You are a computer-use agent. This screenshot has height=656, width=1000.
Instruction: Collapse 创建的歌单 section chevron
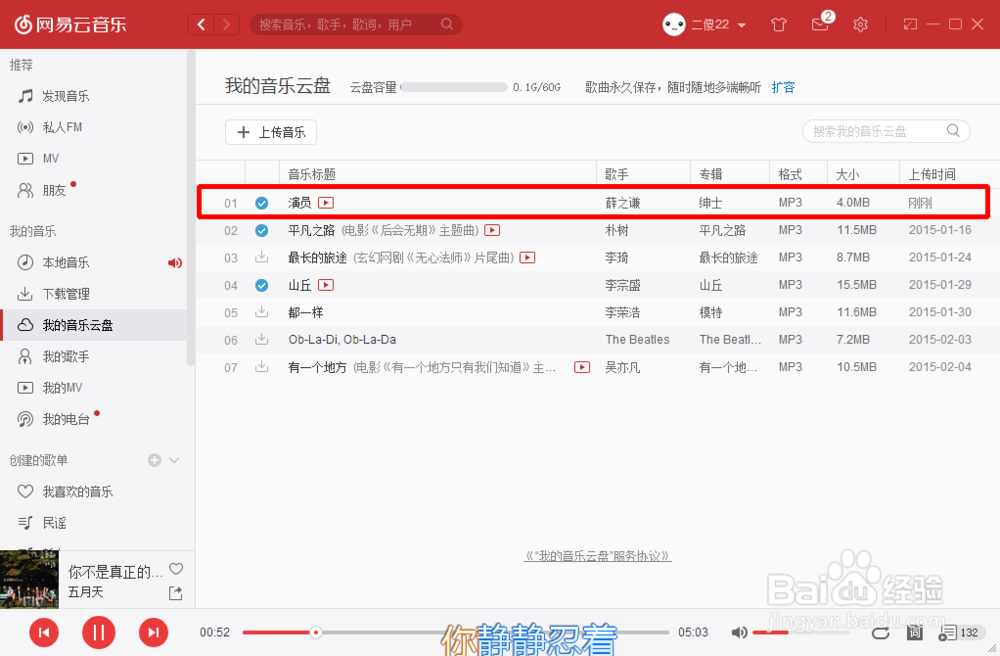pos(174,460)
